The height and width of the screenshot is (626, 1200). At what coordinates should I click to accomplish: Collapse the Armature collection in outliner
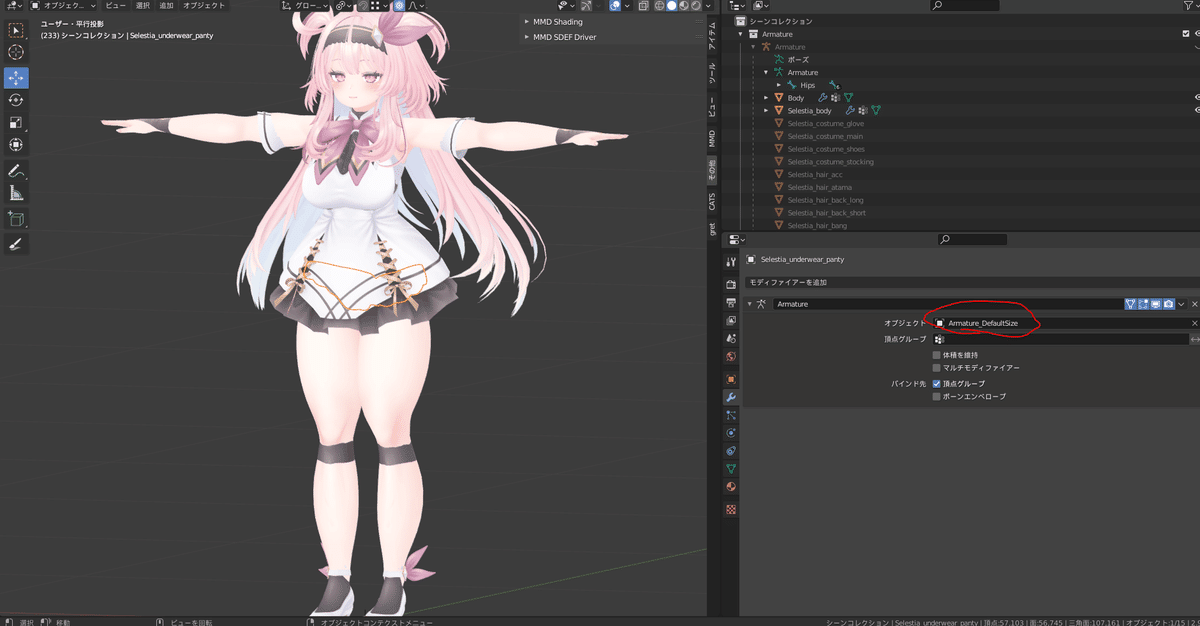coord(741,34)
